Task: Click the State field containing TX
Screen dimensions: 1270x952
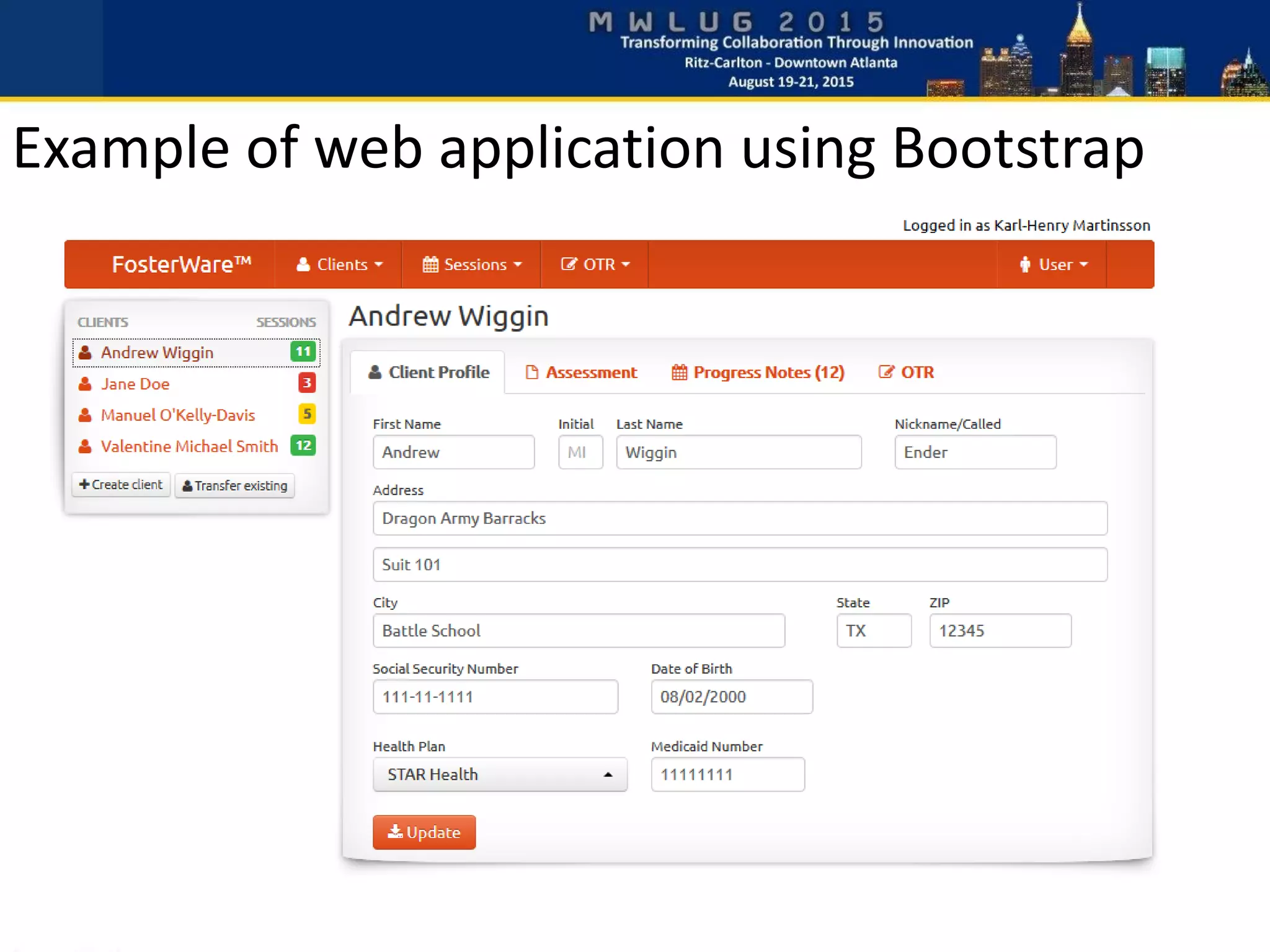Action: [874, 631]
